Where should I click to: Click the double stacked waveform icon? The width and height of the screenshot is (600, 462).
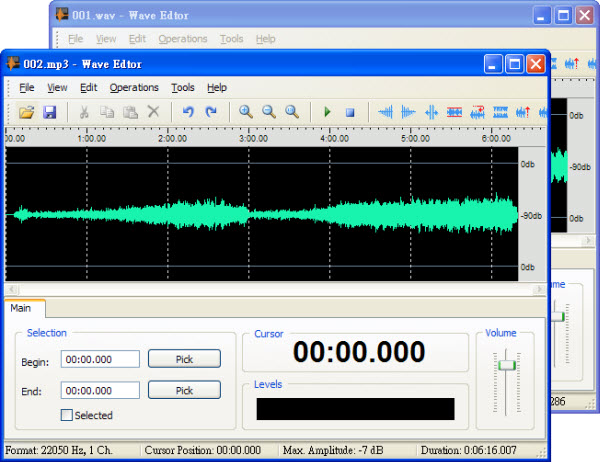[500, 112]
